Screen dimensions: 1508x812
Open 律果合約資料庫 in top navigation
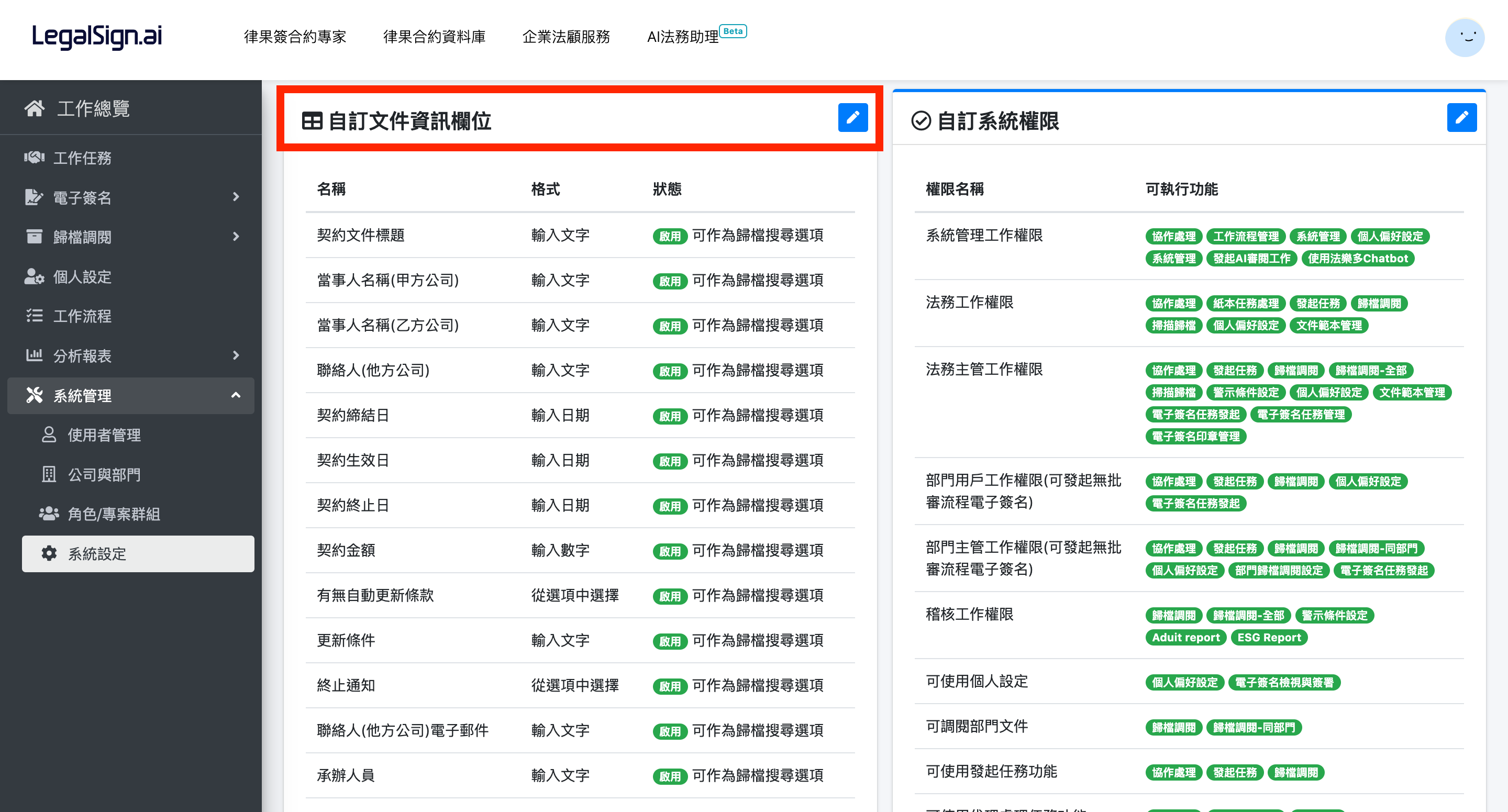click(435, 37)
